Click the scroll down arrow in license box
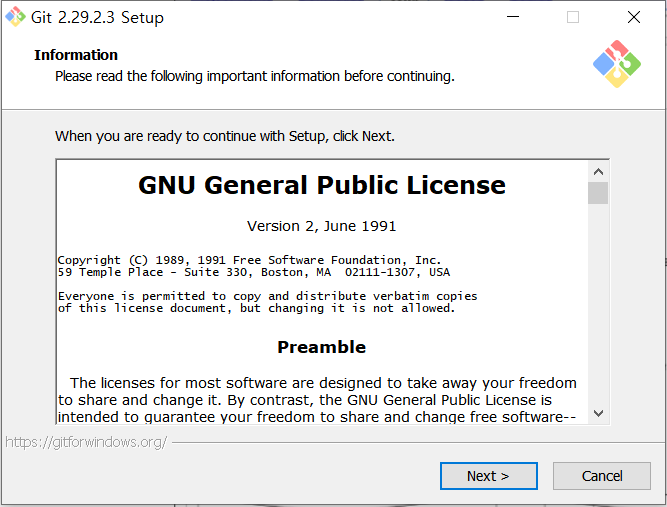 pyautogui.click(x=598, y=413)
